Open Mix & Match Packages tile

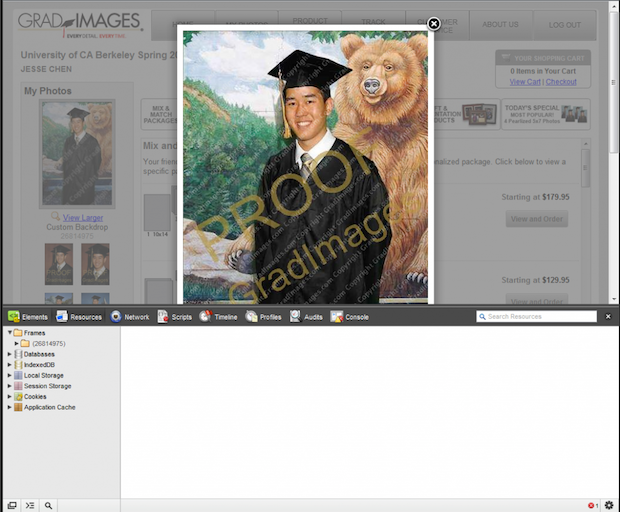[x=159, y=114]
